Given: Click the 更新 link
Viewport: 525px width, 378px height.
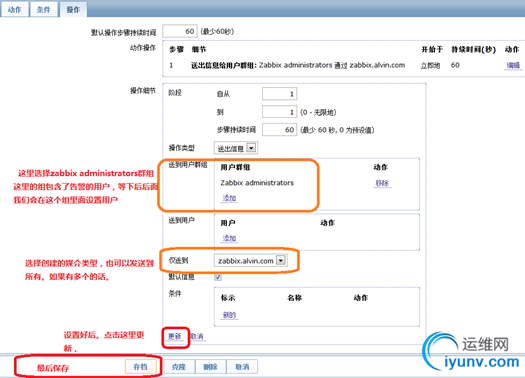Looking at the screenshot, I should (x=175, y=336).
